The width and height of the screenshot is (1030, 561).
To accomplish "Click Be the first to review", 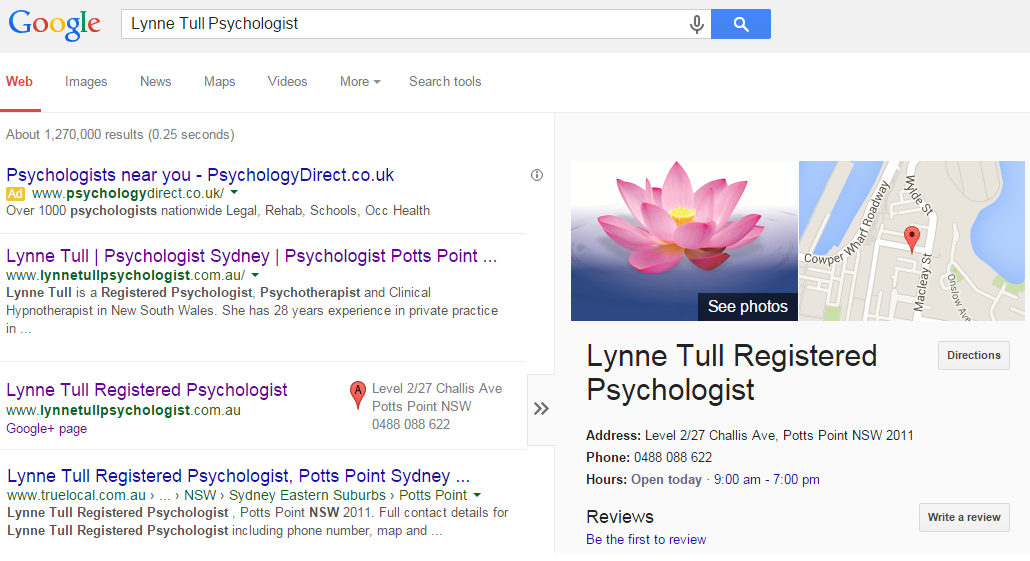I will [646, 539].
